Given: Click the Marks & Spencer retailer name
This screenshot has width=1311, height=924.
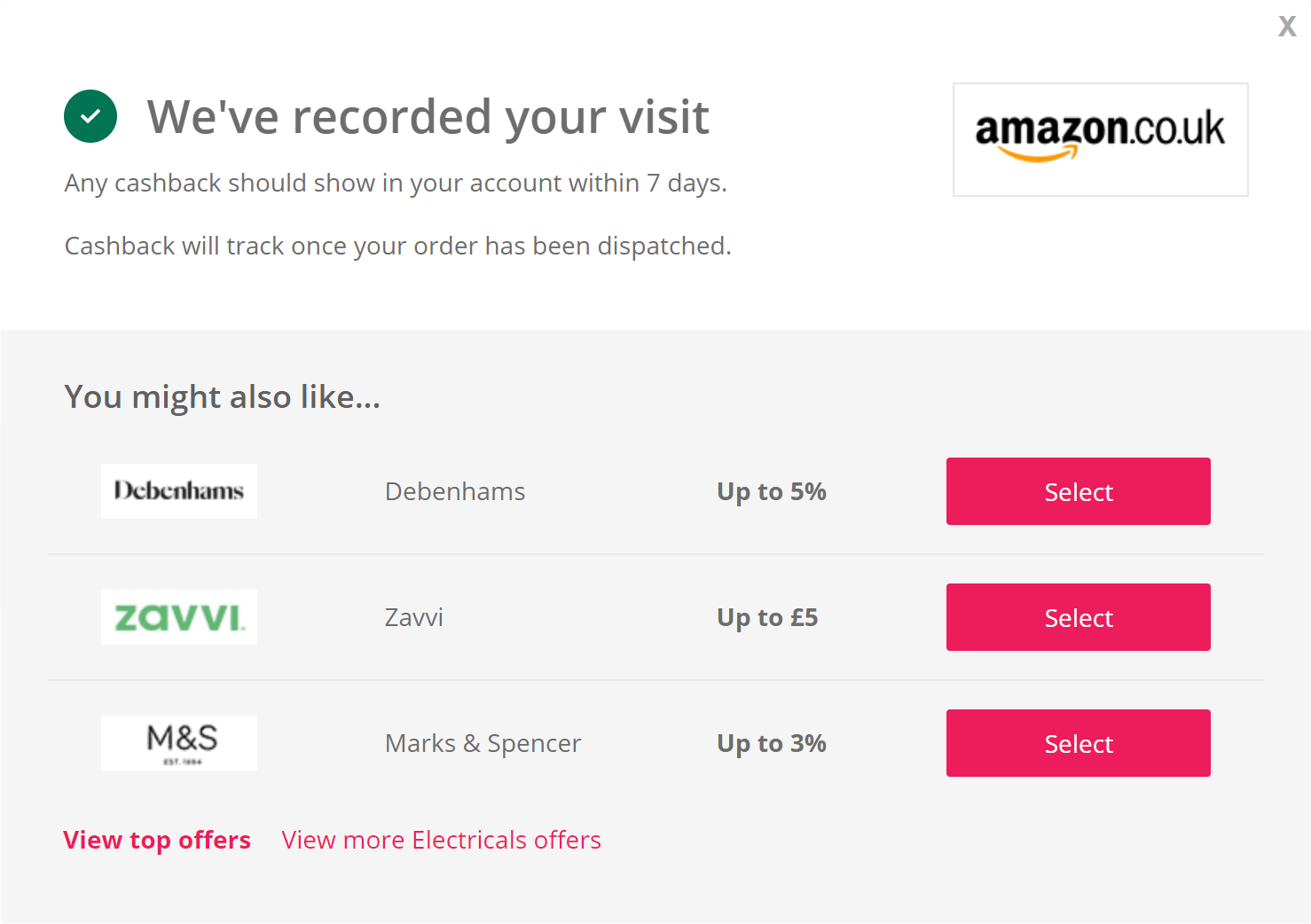Looking at the screenshot, I should point(483,742).
